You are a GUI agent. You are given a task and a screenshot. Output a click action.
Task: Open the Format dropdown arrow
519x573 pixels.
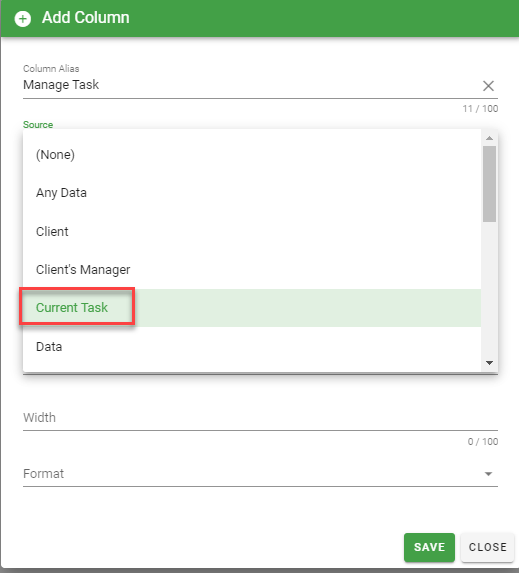coord(488,474)
